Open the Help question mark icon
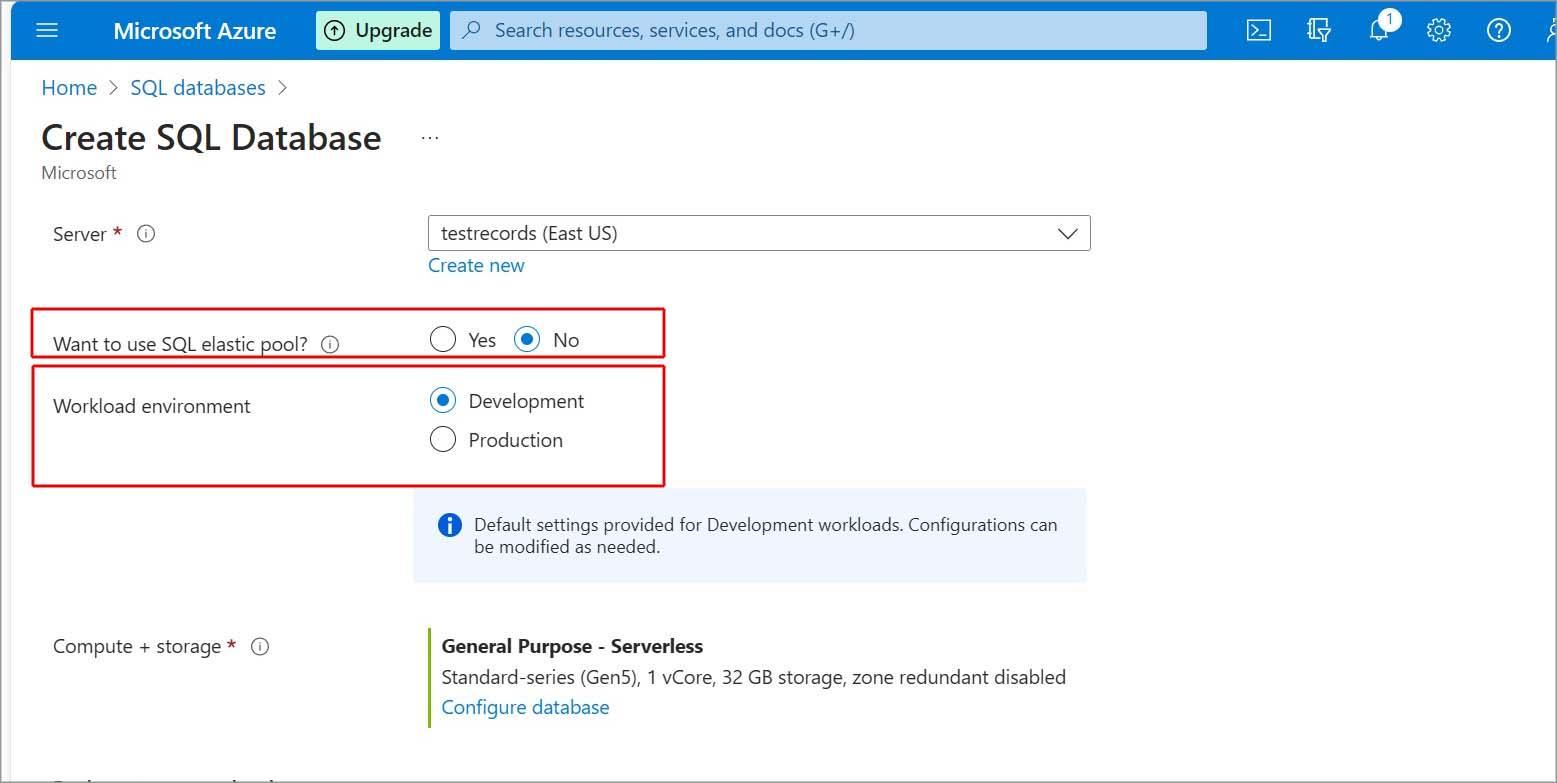 coord(1498,30)
